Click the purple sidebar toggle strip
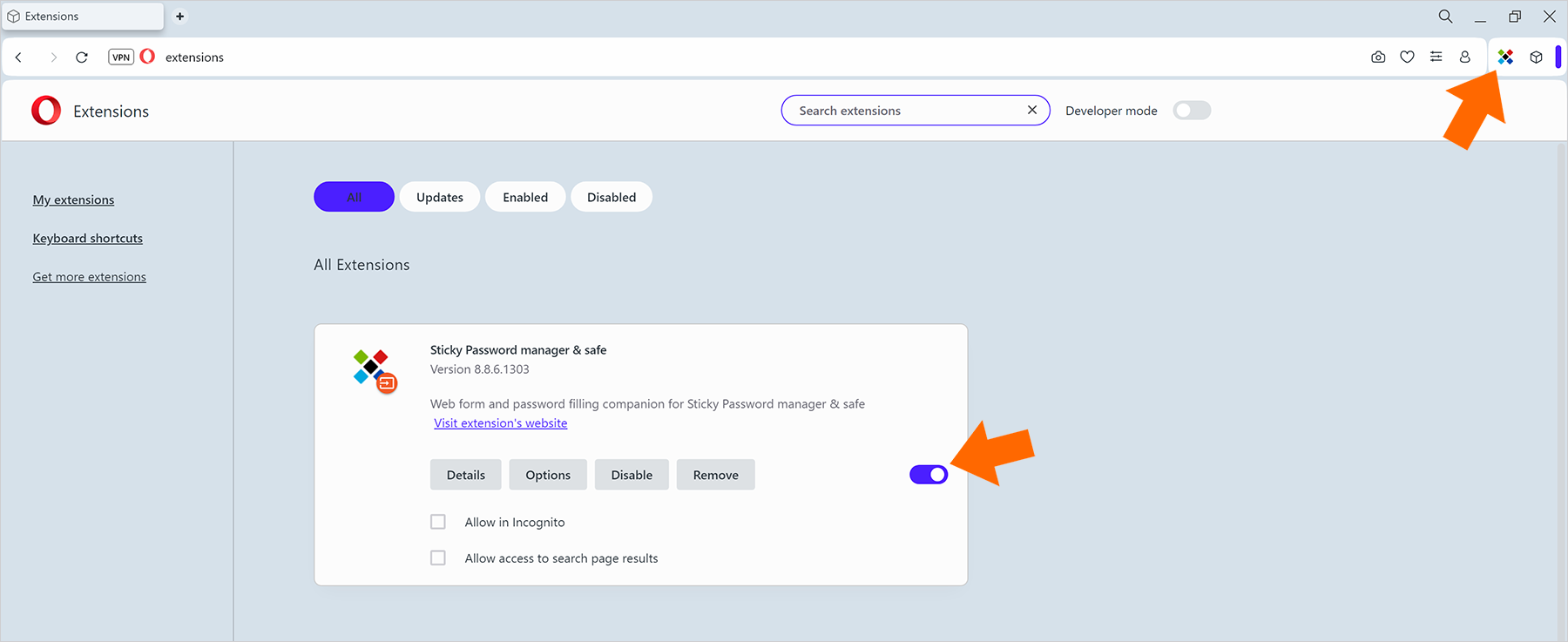 [x=1558, y=57]
